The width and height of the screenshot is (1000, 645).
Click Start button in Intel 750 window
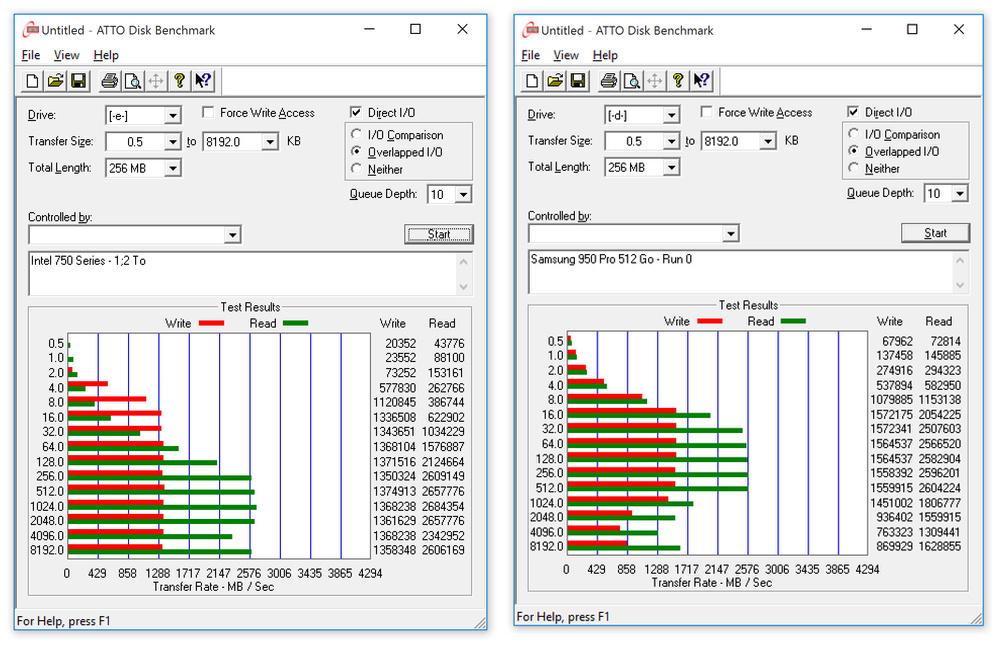click(439, 234)
